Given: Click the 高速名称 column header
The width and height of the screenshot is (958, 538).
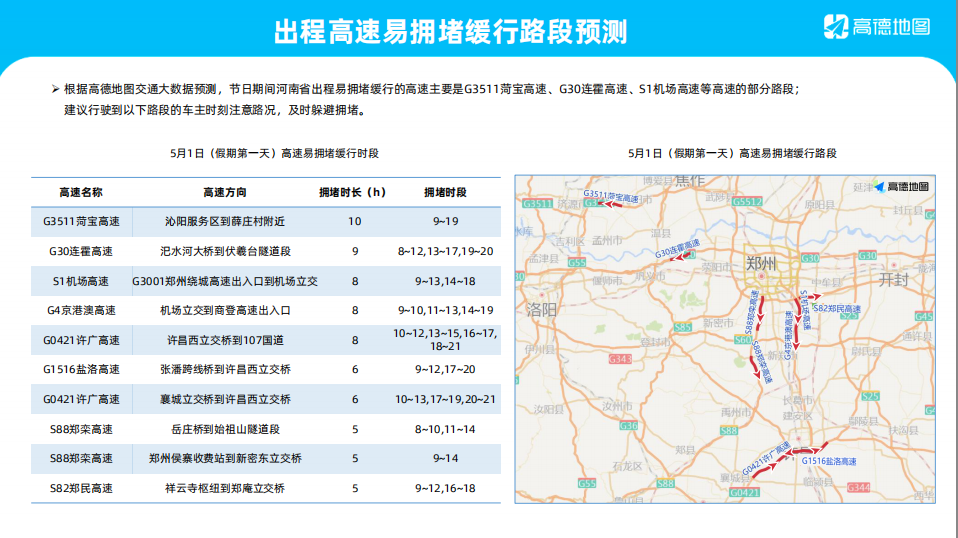Looking at the screenshot, I should pos(81,192).
